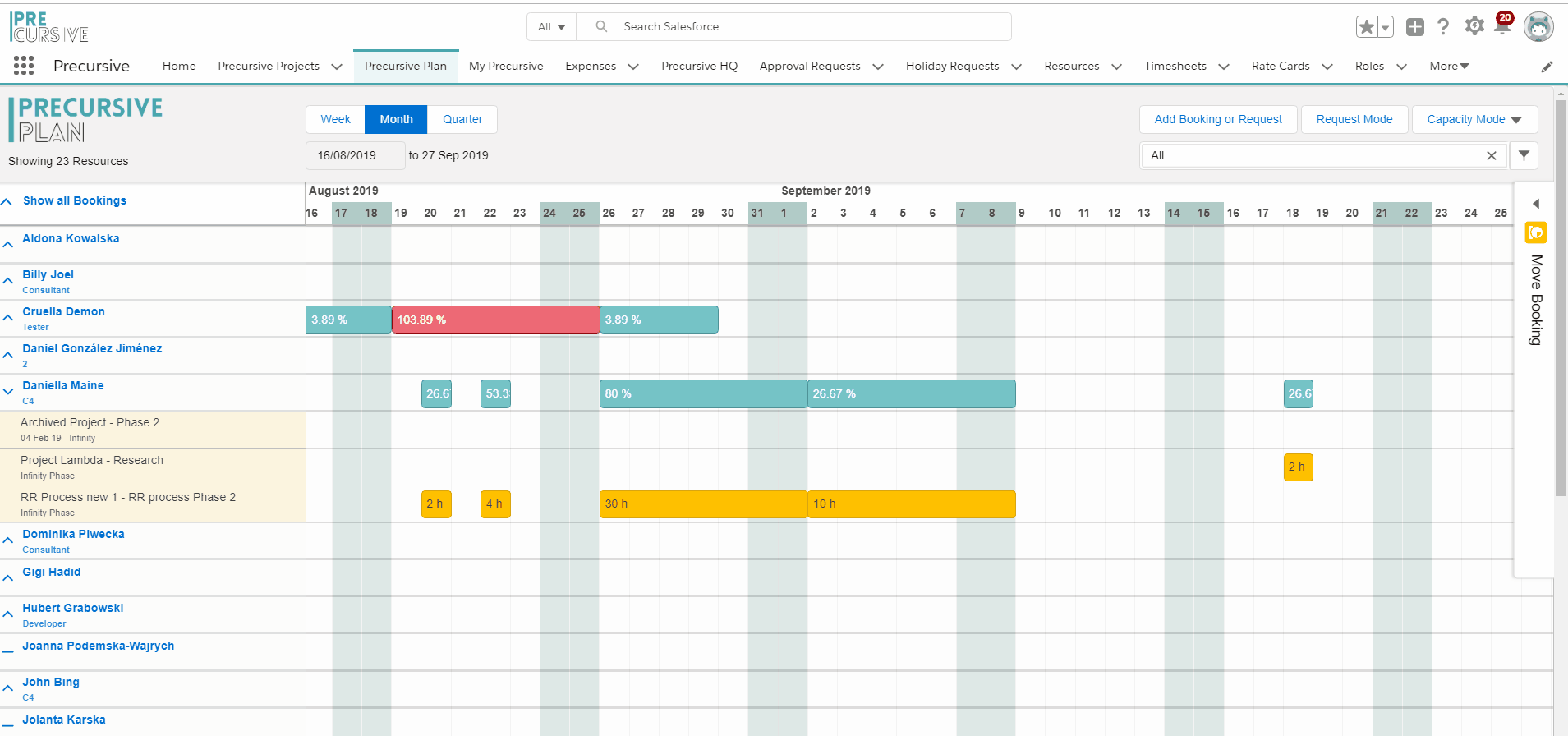
Task: Click the Project Lambda 2 h booking
Action: (1298, 467)
